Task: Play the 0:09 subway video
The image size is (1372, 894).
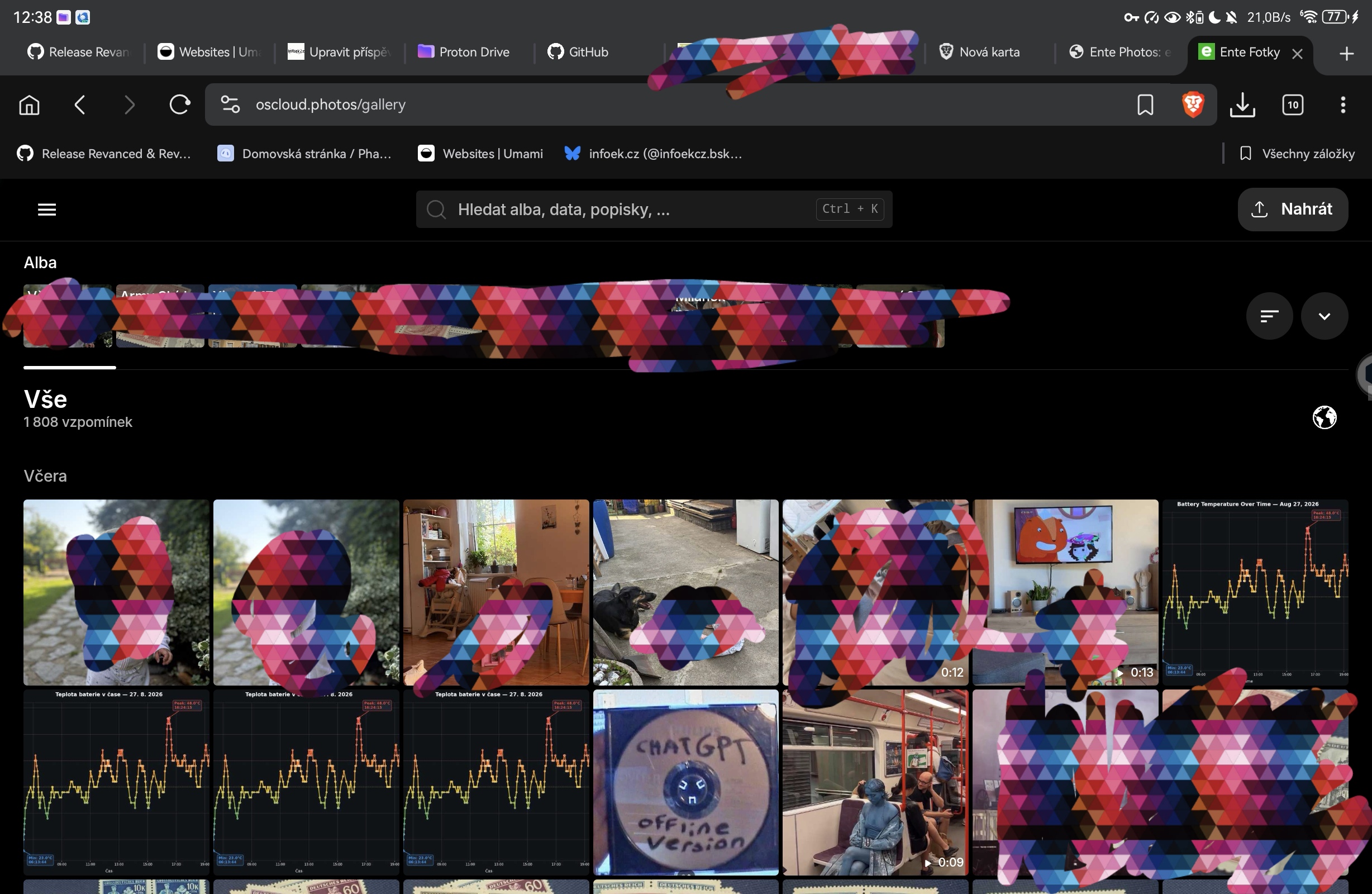Action: (x=875, y=783)
